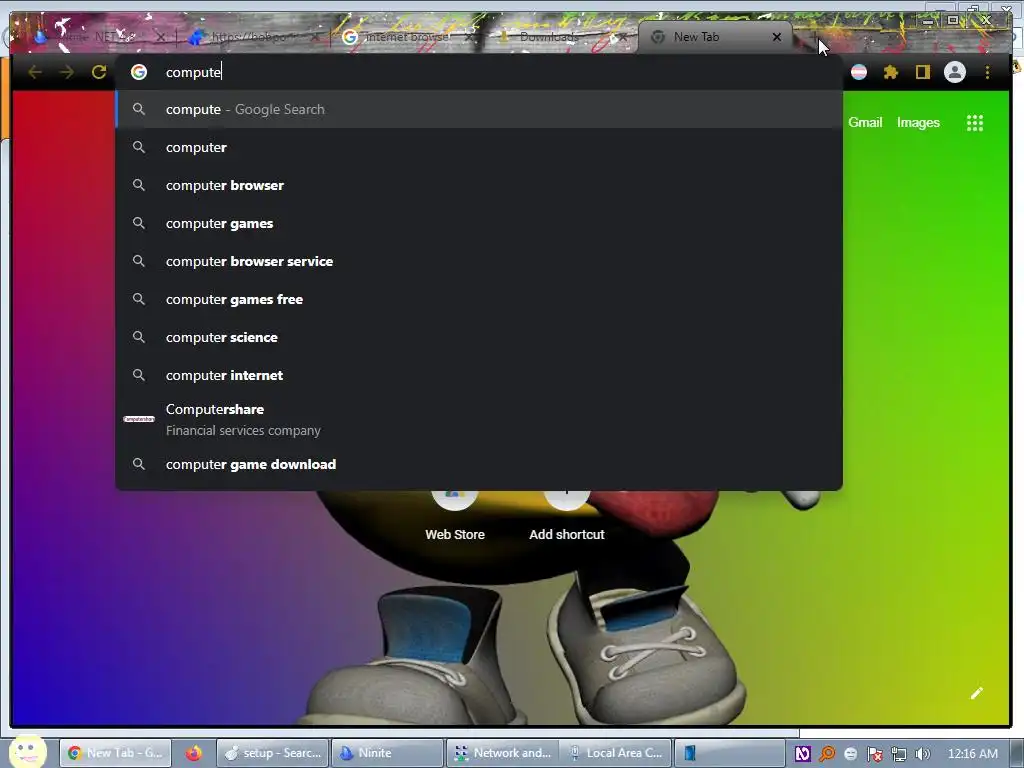Choose the 'computer science' suggestion
Viewport: 1024px width, 768px height.
[479, 337]
